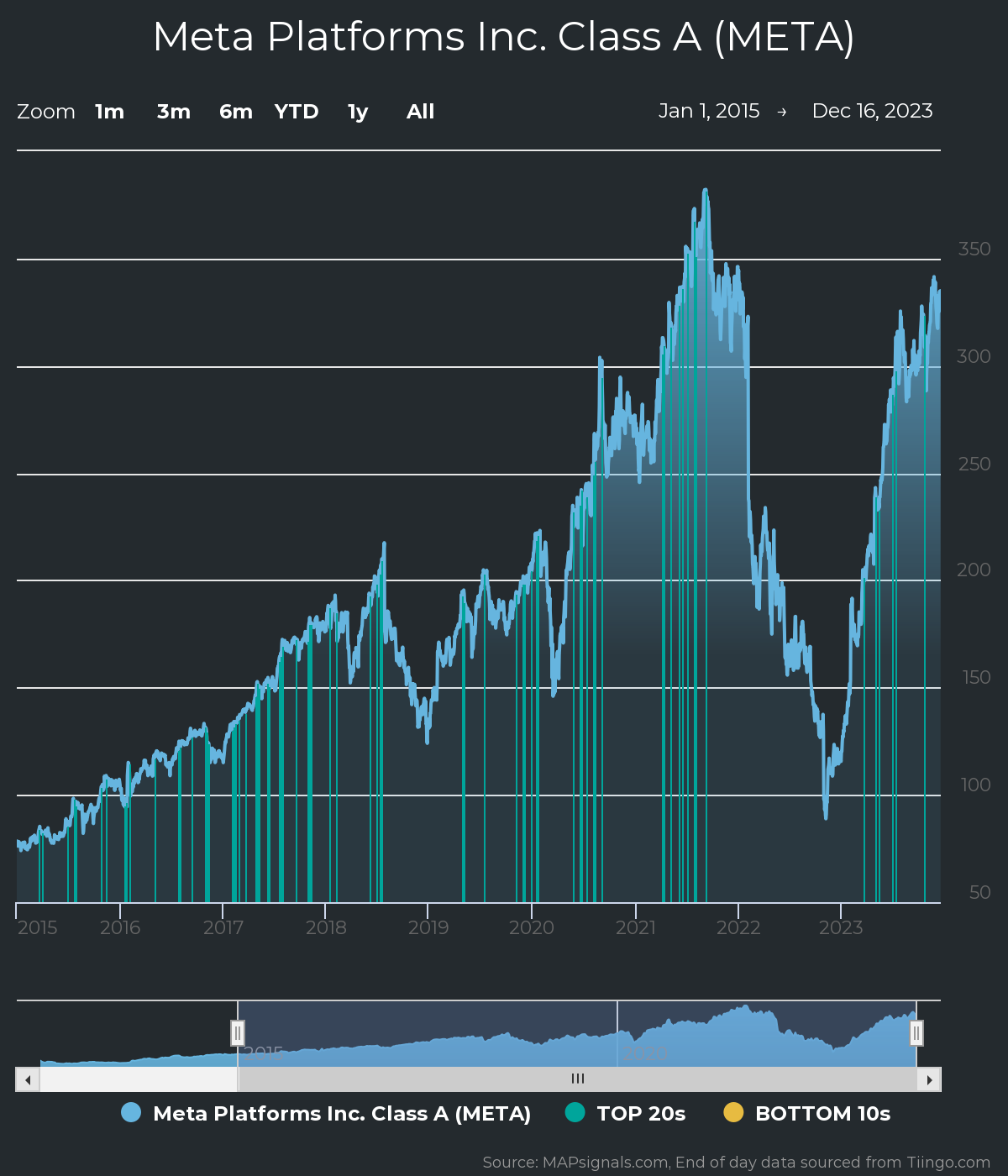Select the YTD zoom range
The width and height of the screenshot is (1008, 1176).
click(x=297, y=112)
